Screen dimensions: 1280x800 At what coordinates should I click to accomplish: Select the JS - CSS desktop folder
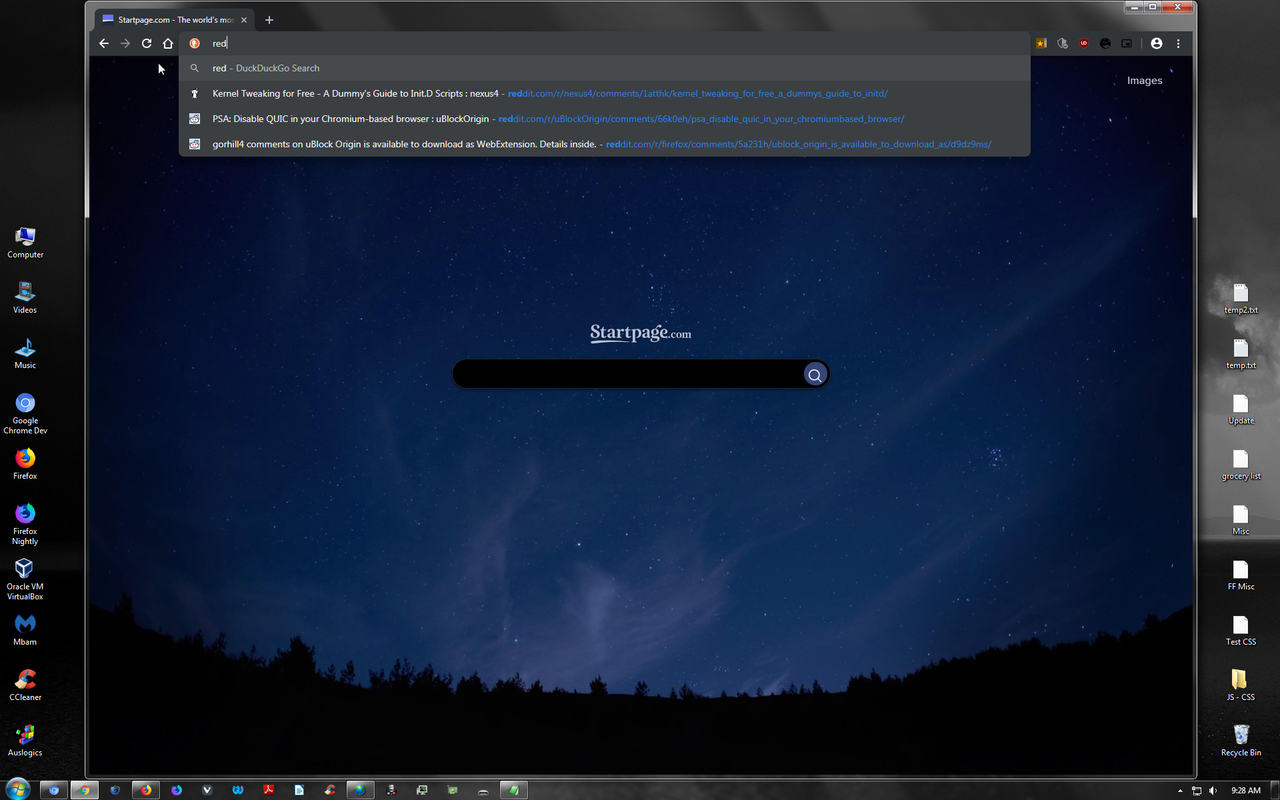(1241, 686)
